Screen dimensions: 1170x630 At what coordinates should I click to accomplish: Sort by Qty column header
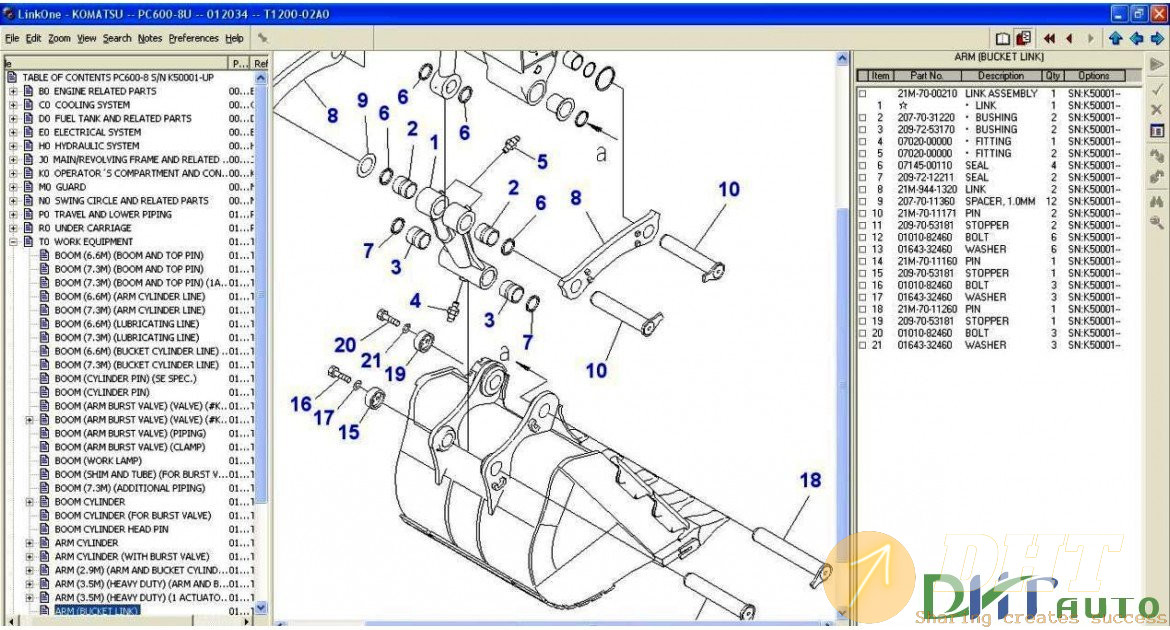(x=1053, y=75)
